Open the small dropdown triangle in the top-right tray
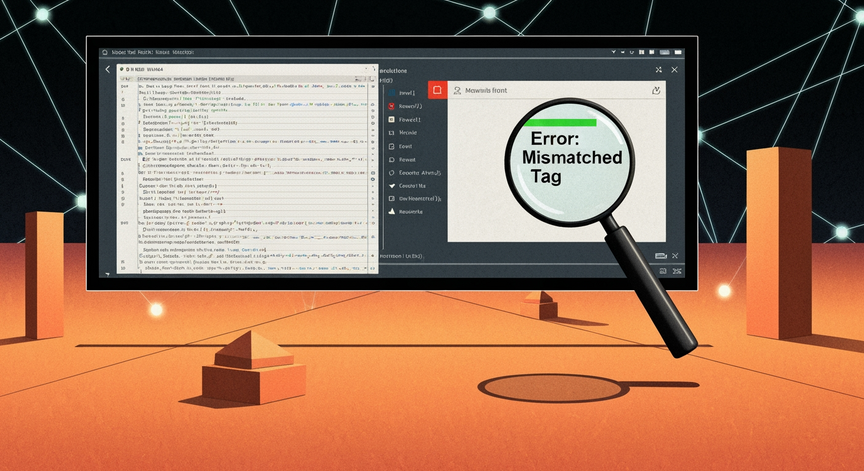Screen dimensions: 864x471 [x=613, y=52]
